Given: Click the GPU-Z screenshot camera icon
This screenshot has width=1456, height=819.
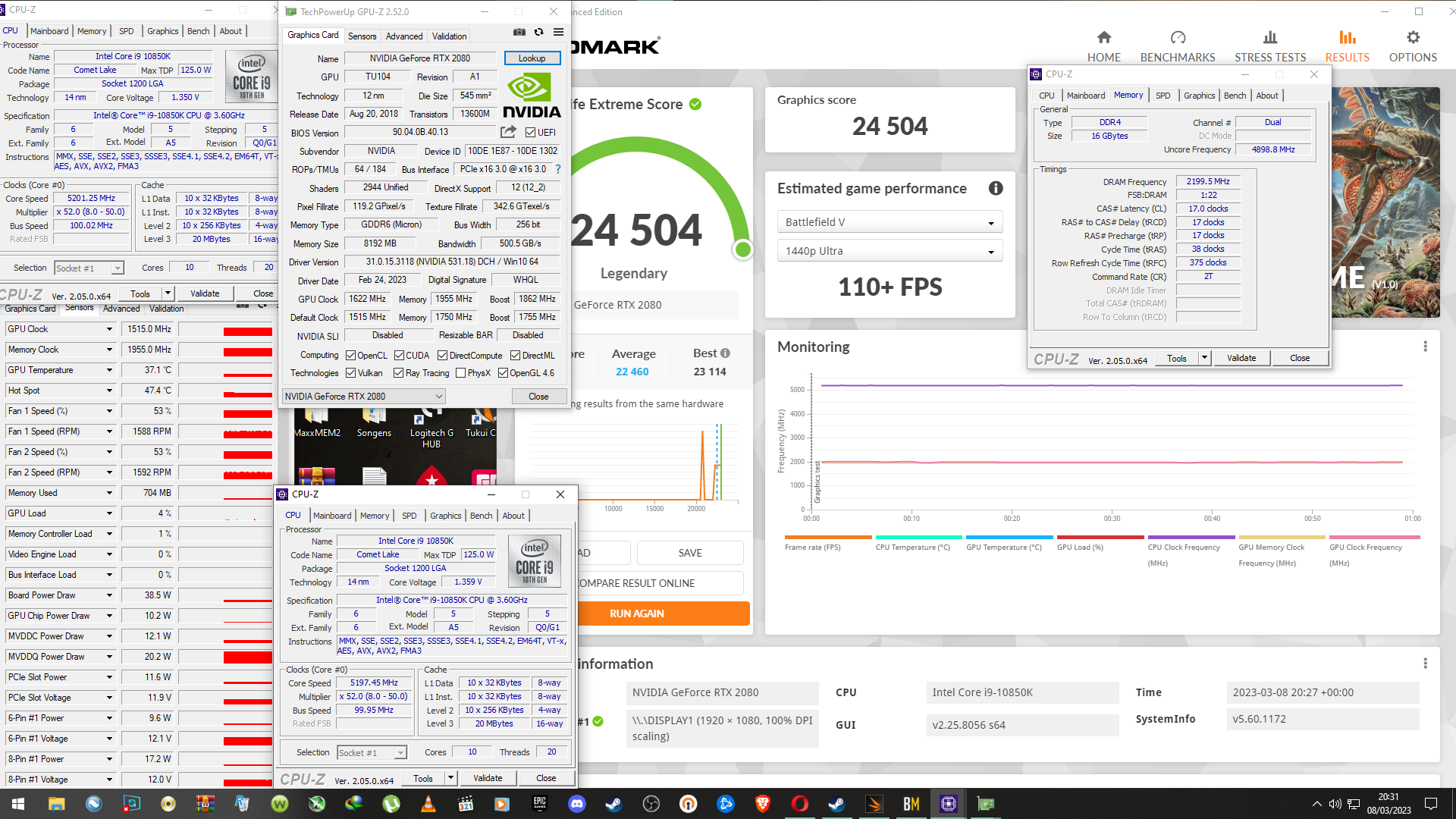Looking at the screenshot, I should [519, 33].
